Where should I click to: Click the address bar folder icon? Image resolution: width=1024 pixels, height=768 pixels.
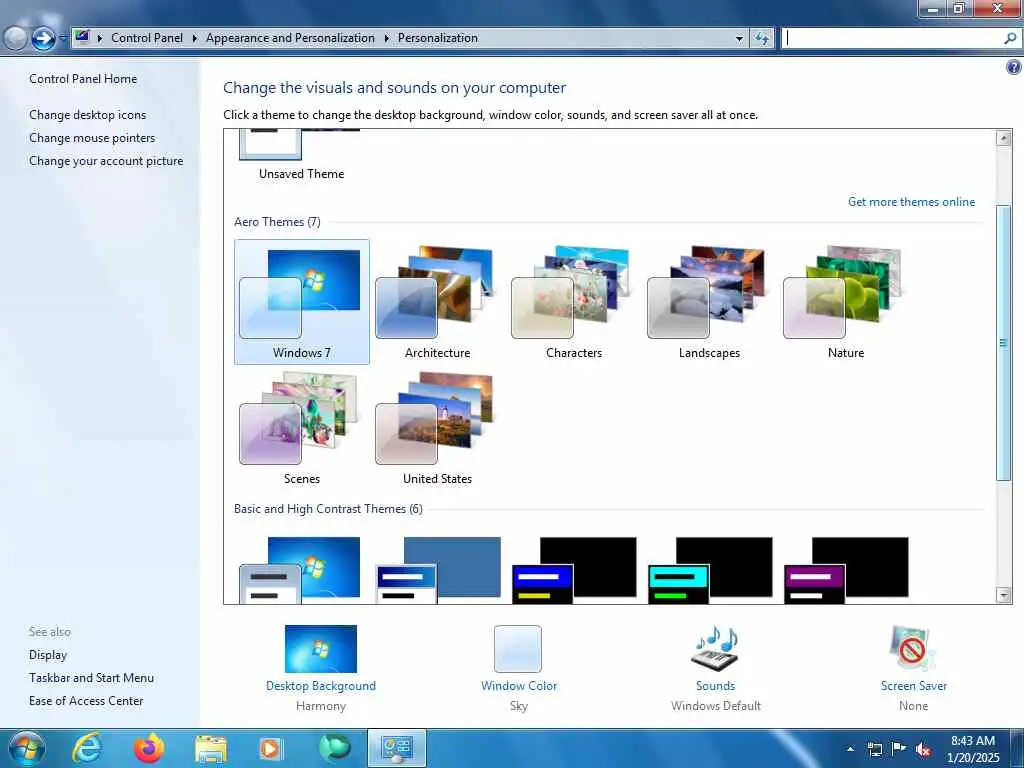[x=82, y=37]
